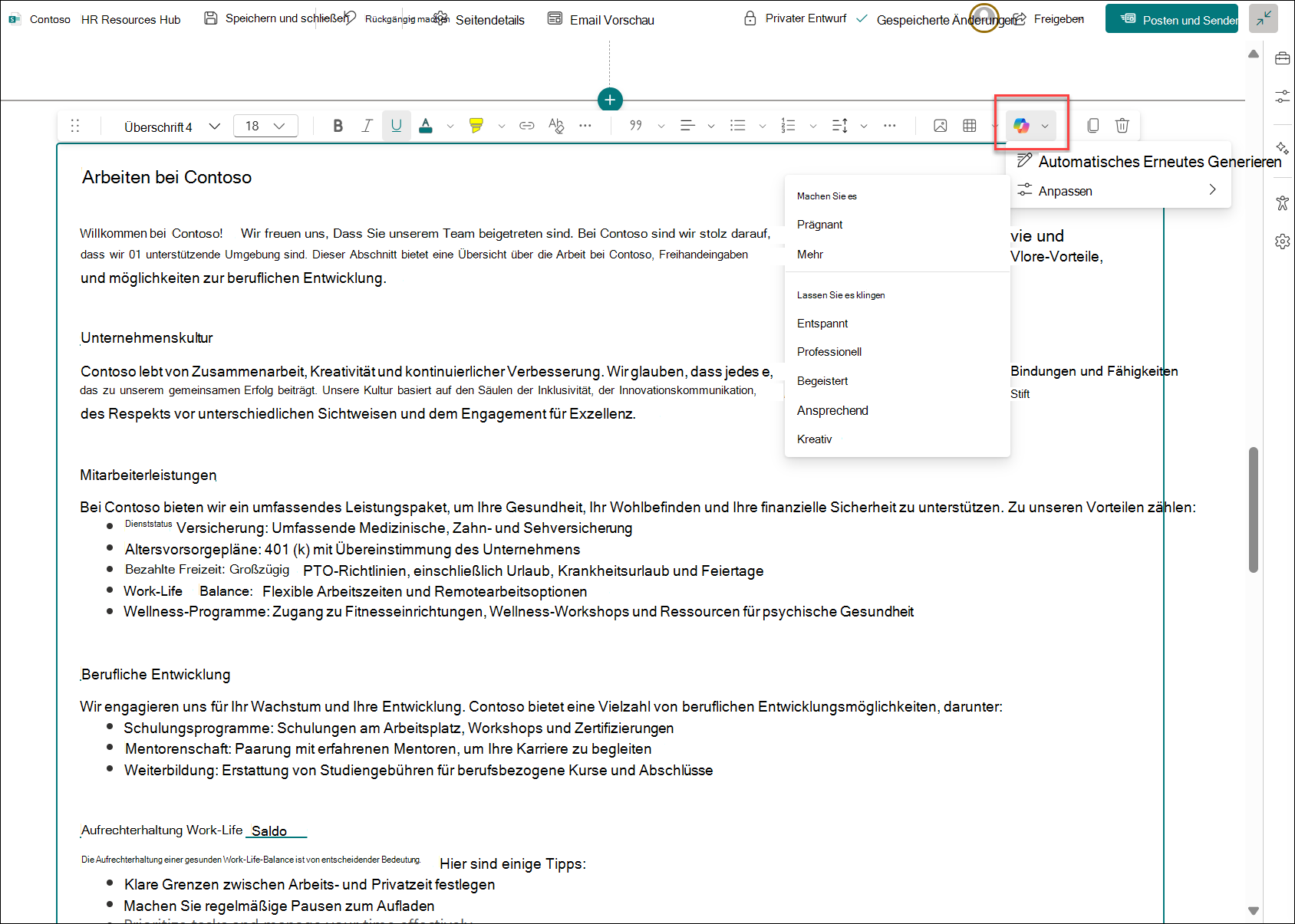This screenshot has width=1295, height=924.
Task: Insert a table into the text
Action: pyautogui.click(x=970, y=126)
